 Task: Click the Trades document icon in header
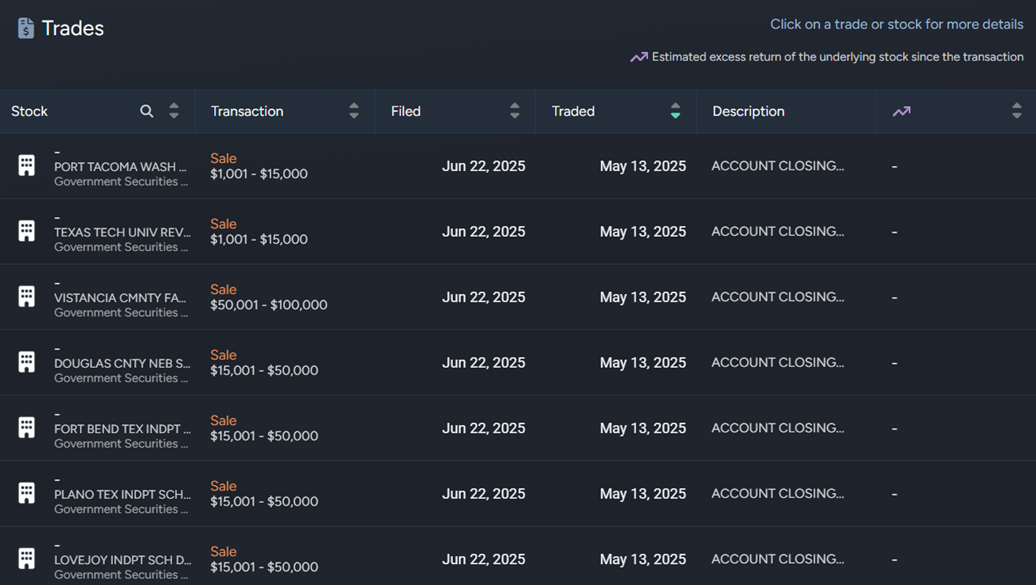tap(26, 29)
